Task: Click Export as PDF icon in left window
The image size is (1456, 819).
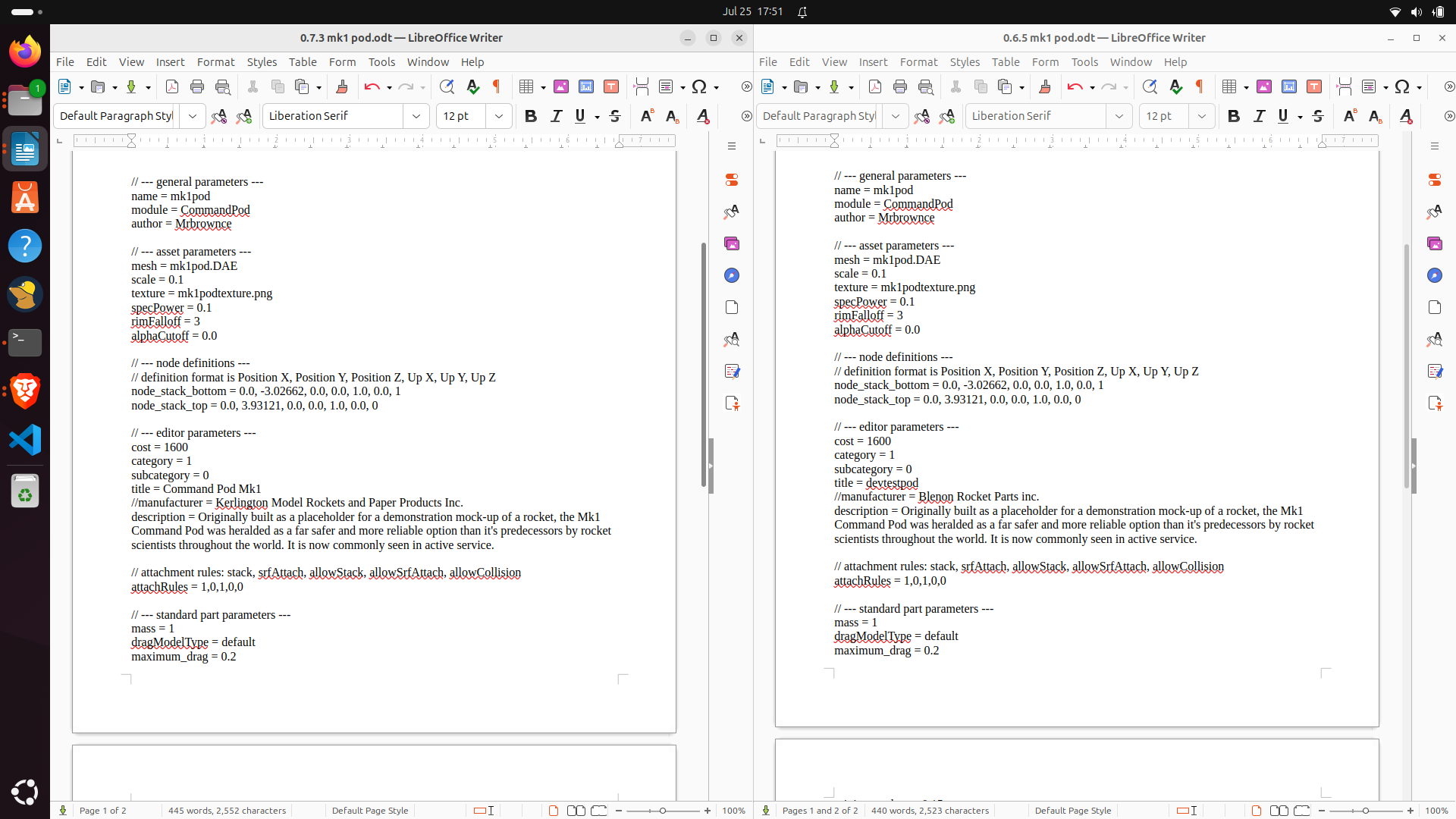Action: pyautogui.click(x=172, y=86)
